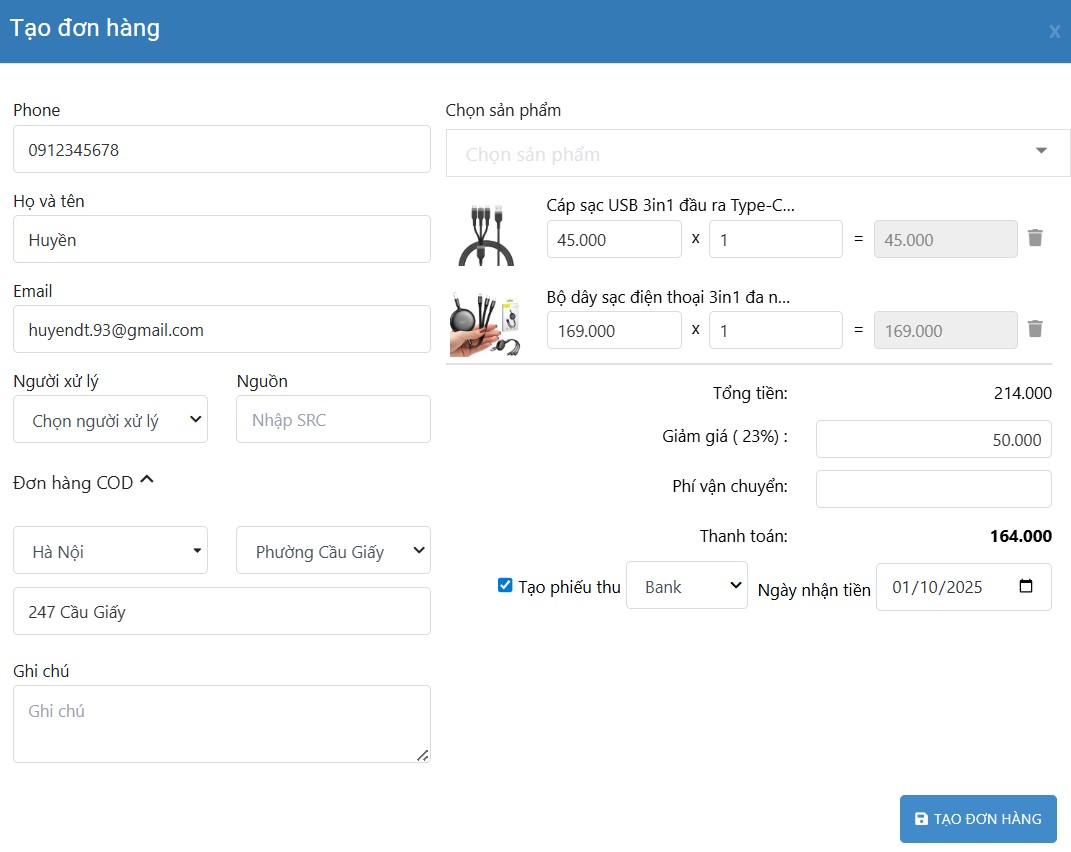Image resolution: width=1071 pixels, height=852 pixels.
Task: Open the Chọn người xử lý dropdown
Action: pos(110,420)
